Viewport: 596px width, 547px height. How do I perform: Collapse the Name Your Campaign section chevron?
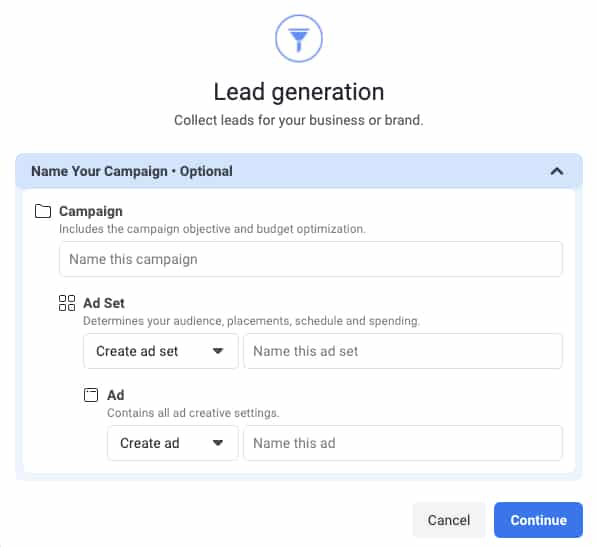pos(557,171)
